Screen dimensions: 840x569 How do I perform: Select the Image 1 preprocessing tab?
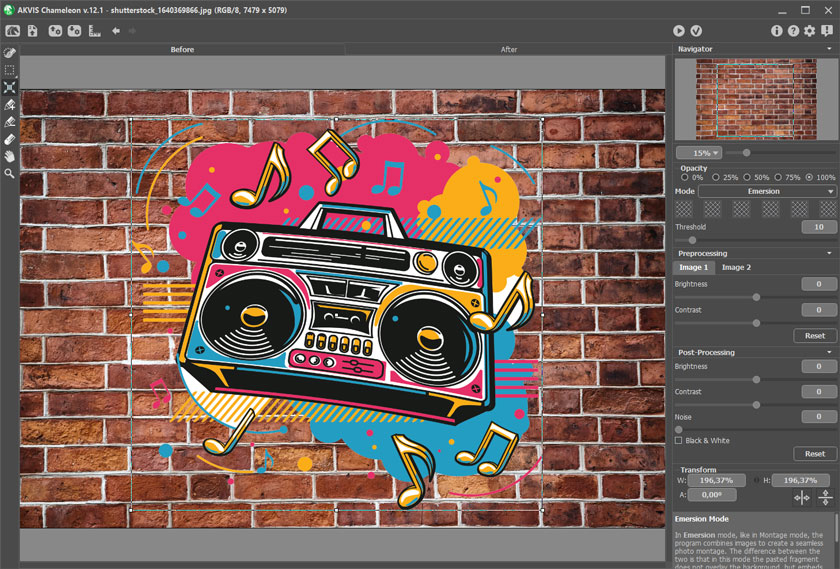point(693,267)
